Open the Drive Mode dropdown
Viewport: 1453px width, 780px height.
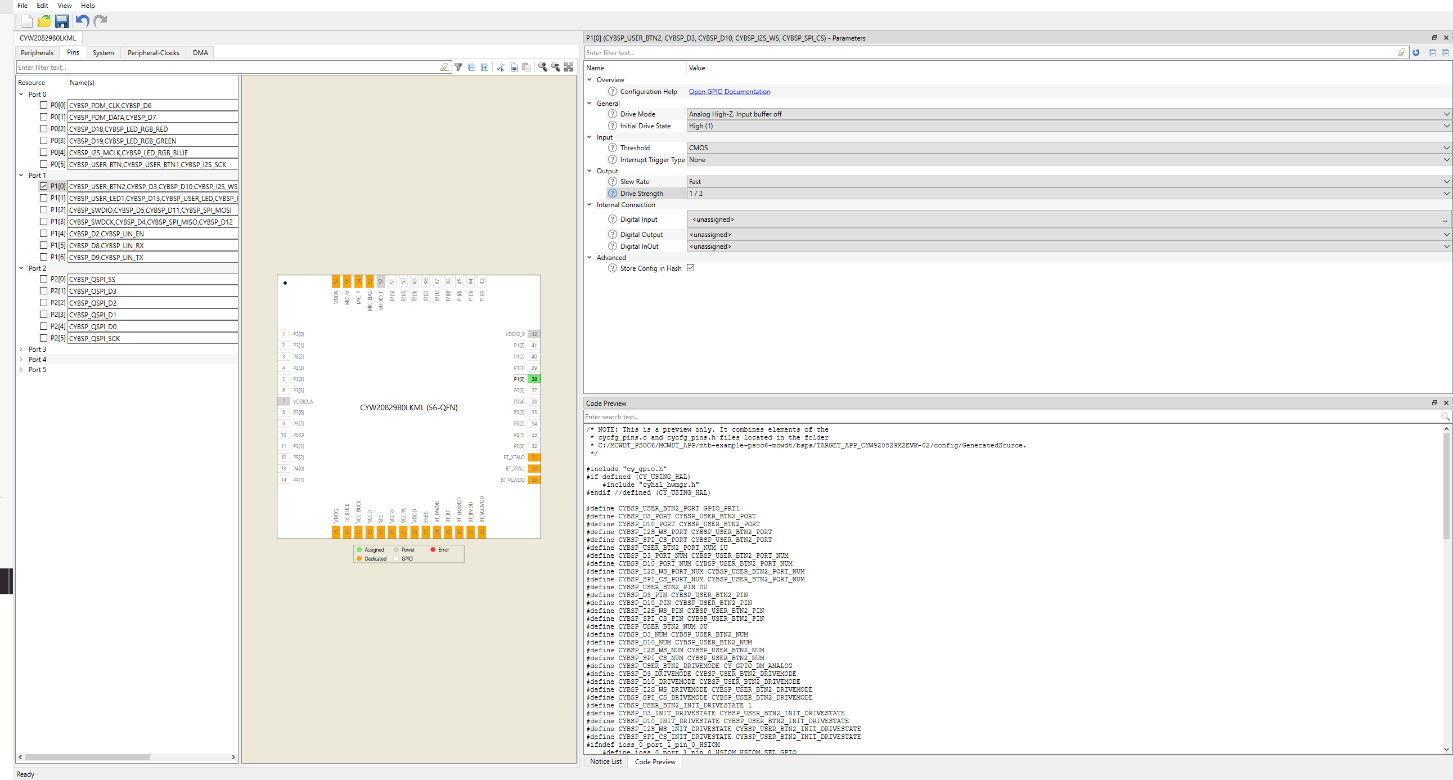pos(1068,114)
